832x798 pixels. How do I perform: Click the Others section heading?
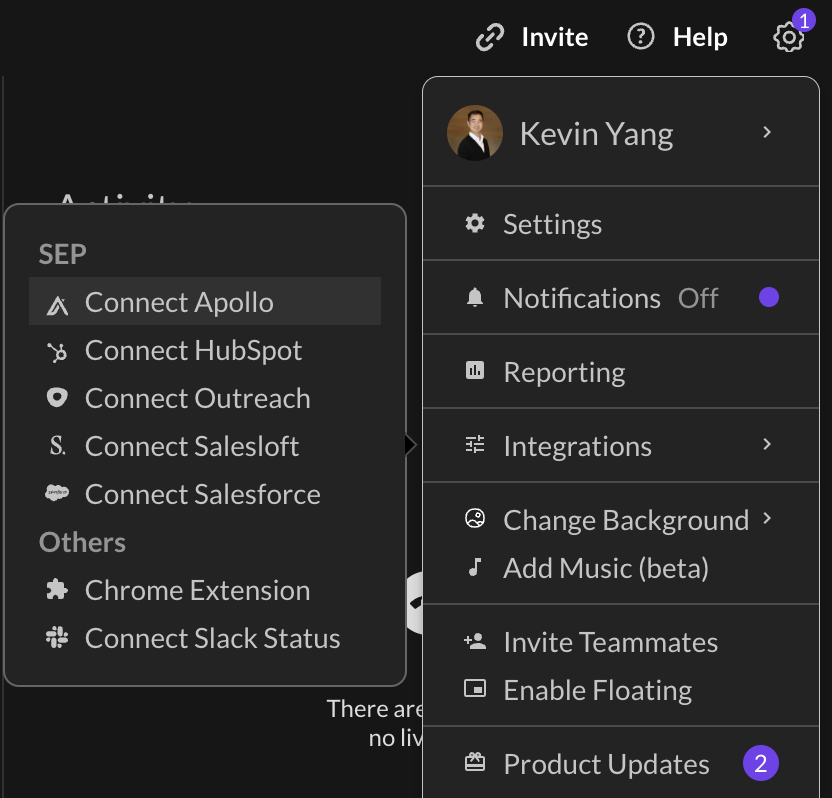[82, 542]
